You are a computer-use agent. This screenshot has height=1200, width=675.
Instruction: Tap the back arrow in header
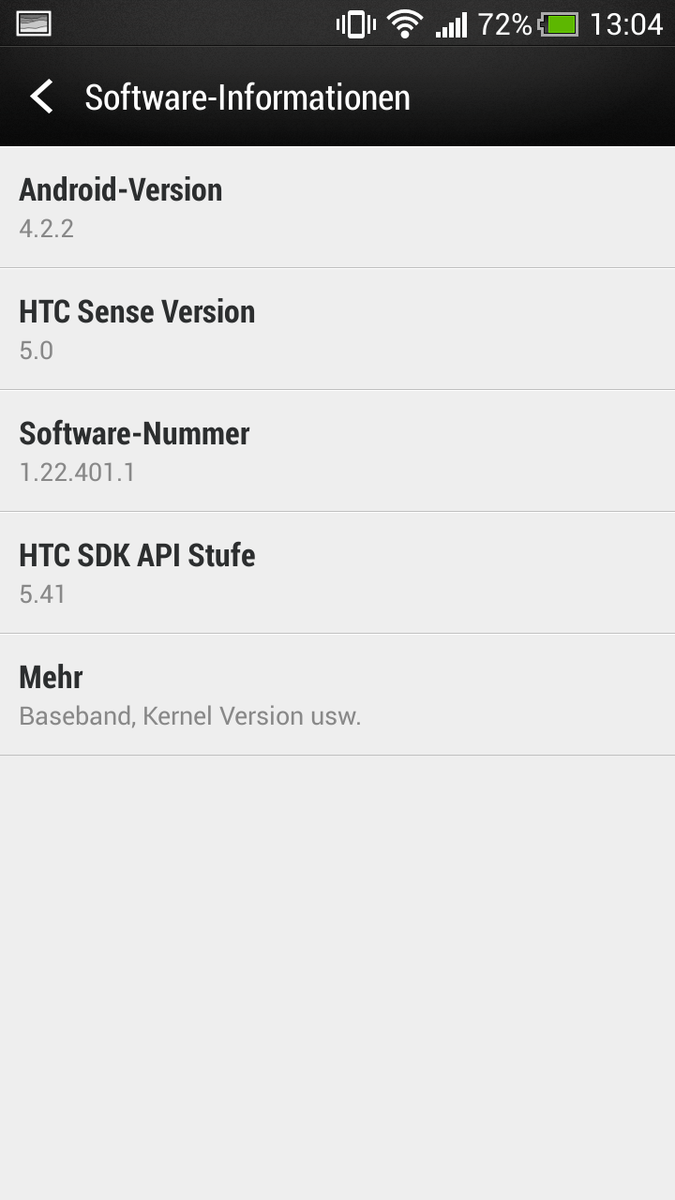coord(41,97)
